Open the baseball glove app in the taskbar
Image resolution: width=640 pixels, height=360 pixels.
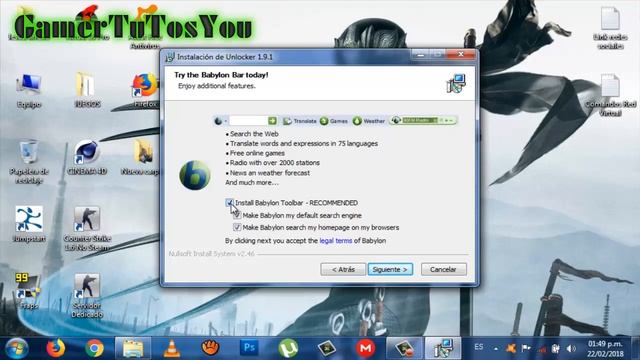coord(211,348)
